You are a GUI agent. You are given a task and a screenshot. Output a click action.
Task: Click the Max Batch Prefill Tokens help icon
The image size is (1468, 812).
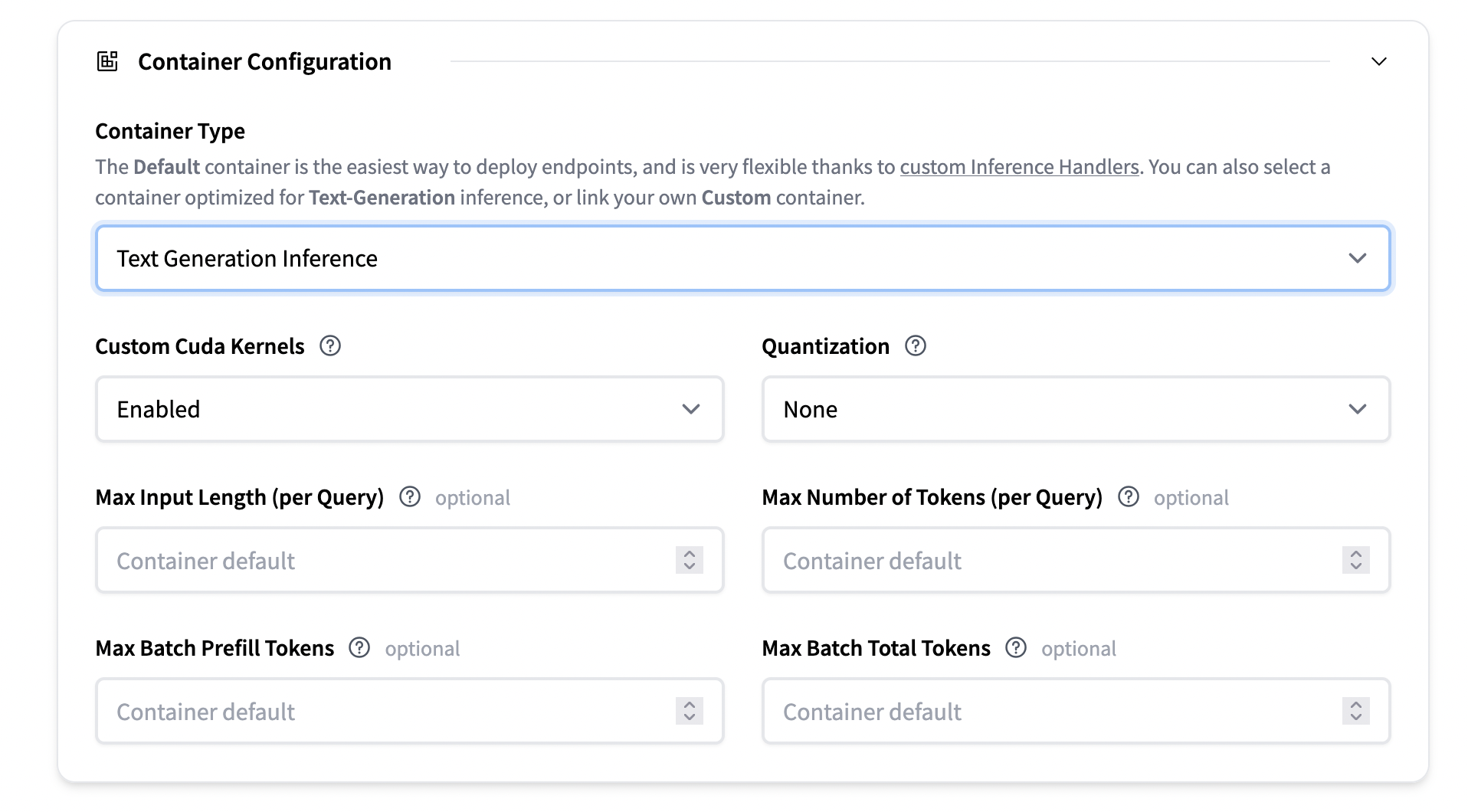click(359, 648)
